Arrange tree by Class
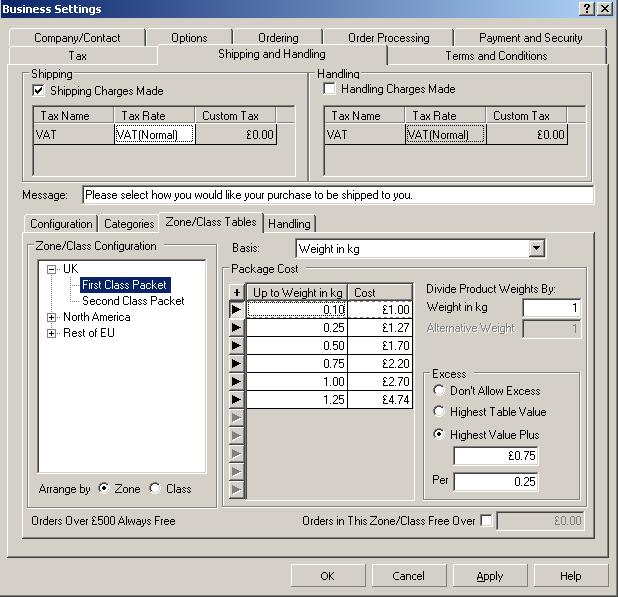This screenshot has width=618, height=597. [154, 489]
